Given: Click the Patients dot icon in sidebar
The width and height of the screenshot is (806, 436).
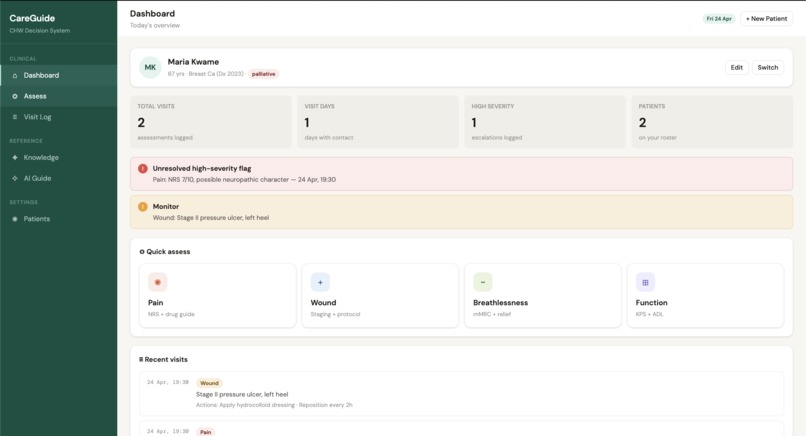Looking at the screenshot, I should point(14,219).
